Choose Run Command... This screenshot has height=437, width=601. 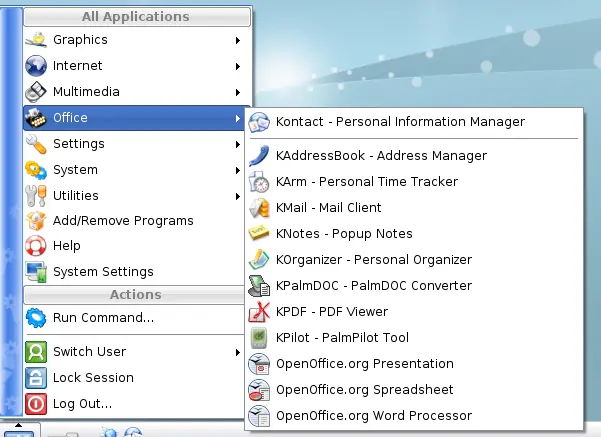point(134,318)
